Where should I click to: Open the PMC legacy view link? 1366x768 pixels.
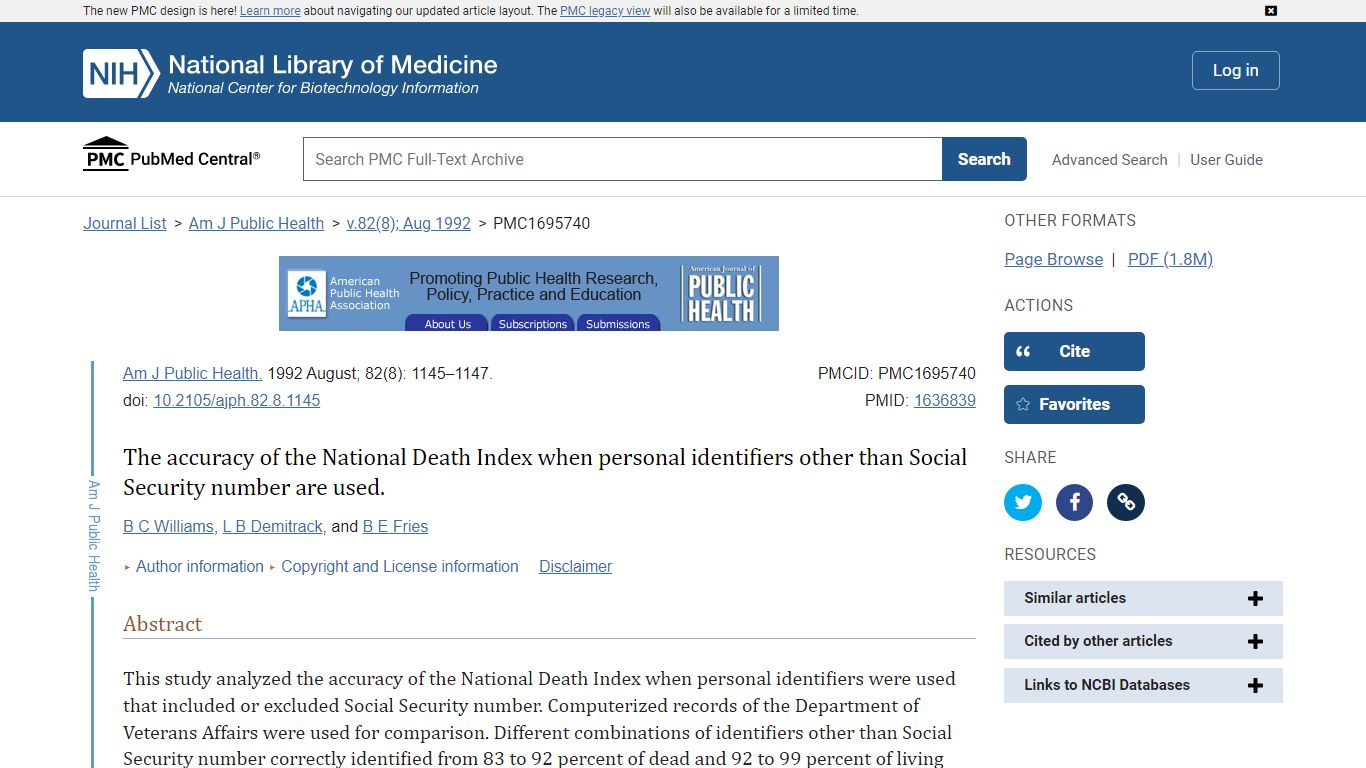pyautogui.click(x=605, y=11)
